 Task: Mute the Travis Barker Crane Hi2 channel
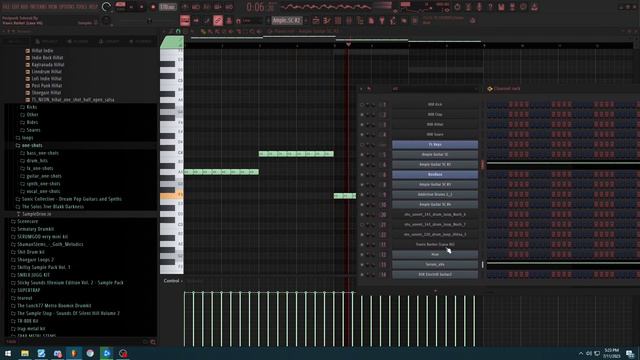click(x=362, y=244)
